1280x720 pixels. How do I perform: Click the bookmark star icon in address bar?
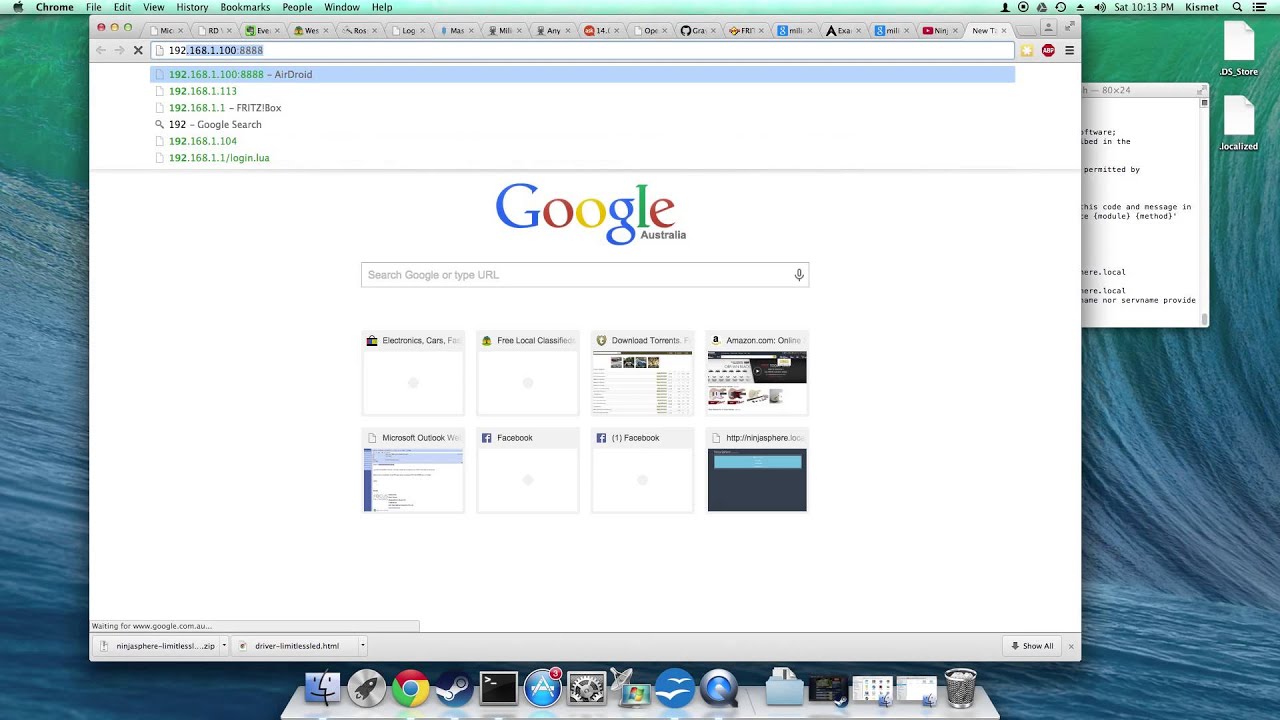1026,50
